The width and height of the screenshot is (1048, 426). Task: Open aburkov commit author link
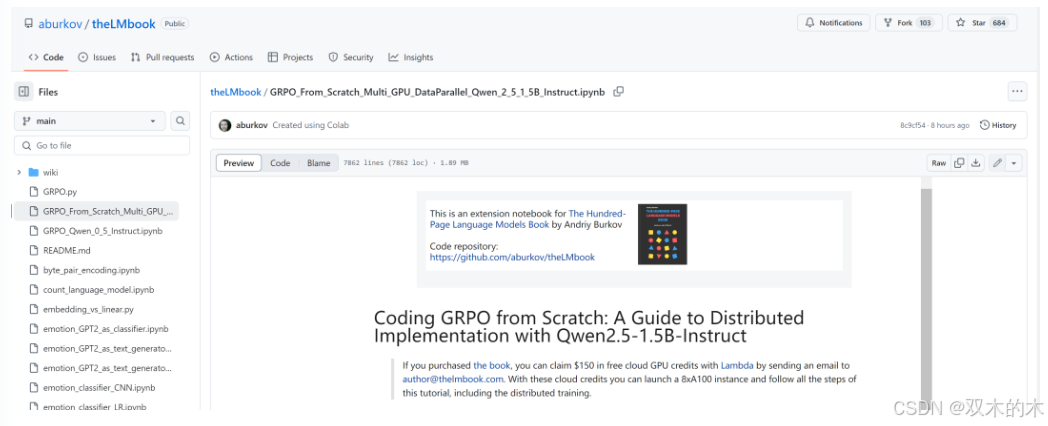pos(252,125)
